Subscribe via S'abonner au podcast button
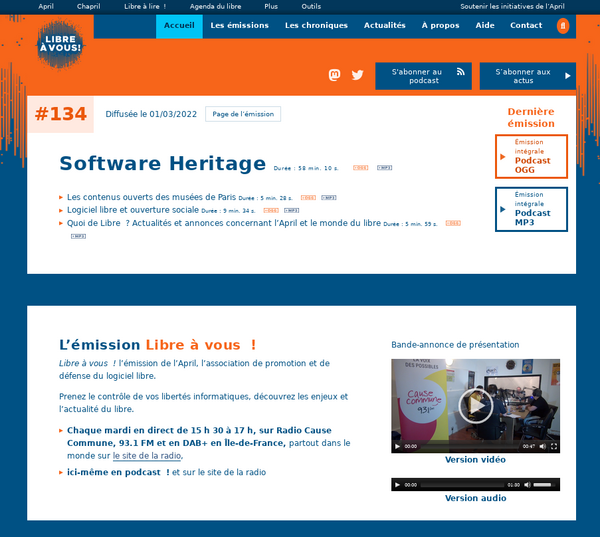Image resolution: width=600 pixels, height=537 pixels. point(423,76)
